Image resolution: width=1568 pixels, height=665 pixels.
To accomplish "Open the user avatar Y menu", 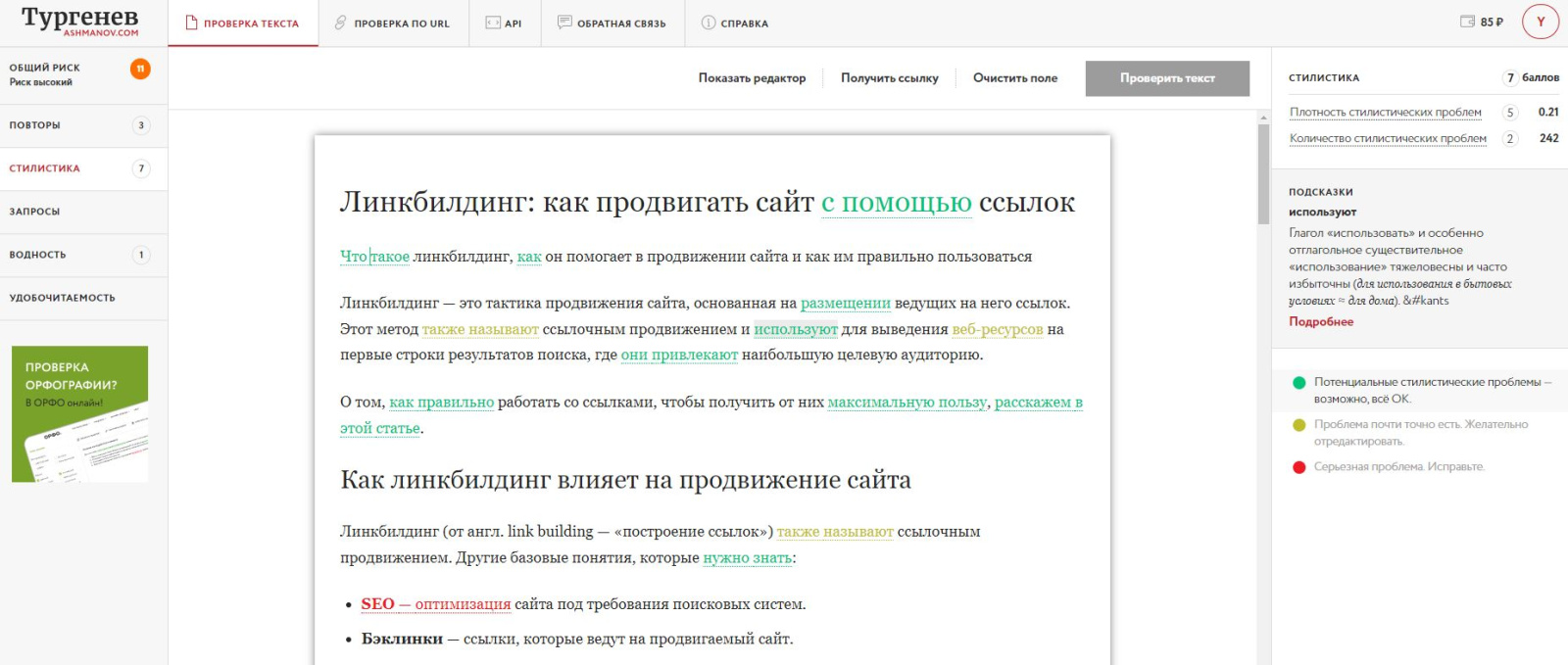I will [1540, 22].
